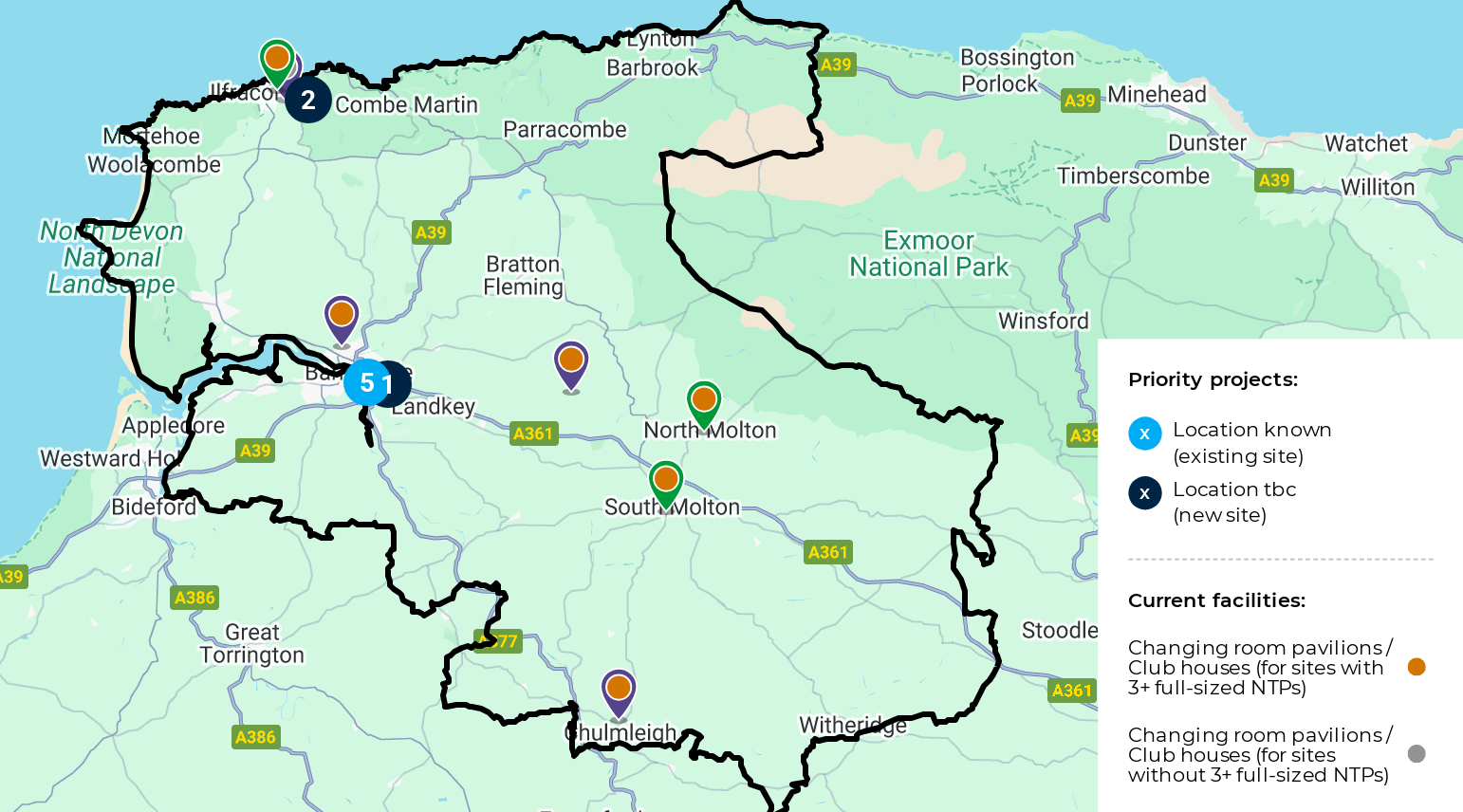Click the Combe Martin place label

coord(407,104)
